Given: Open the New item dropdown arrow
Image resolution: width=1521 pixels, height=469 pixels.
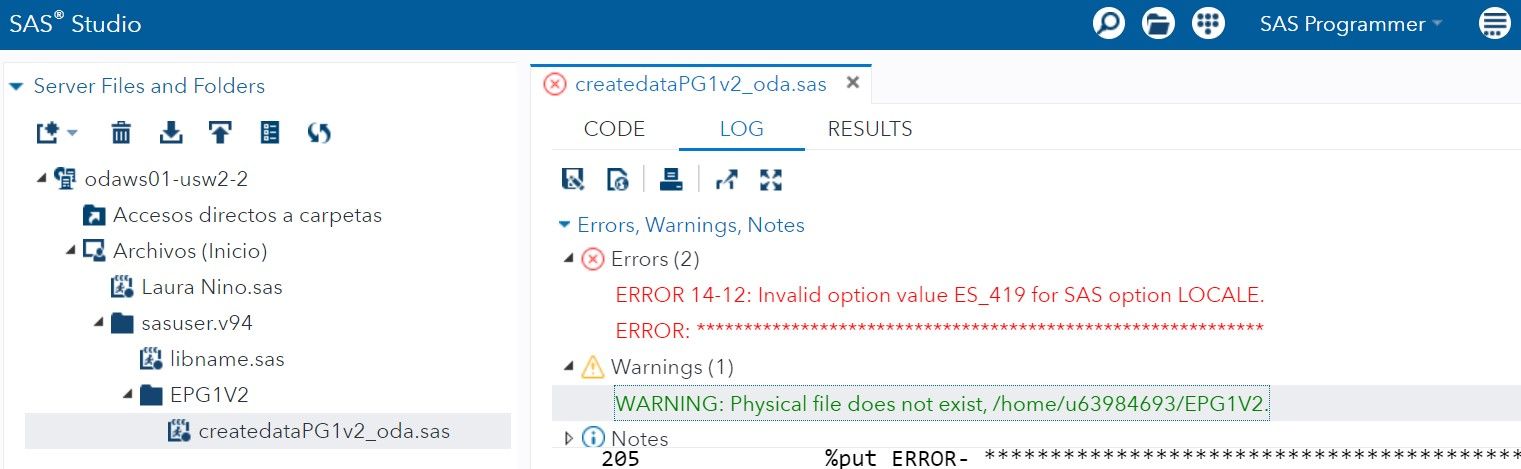Looking at the screenshot, I should point(72,133).
